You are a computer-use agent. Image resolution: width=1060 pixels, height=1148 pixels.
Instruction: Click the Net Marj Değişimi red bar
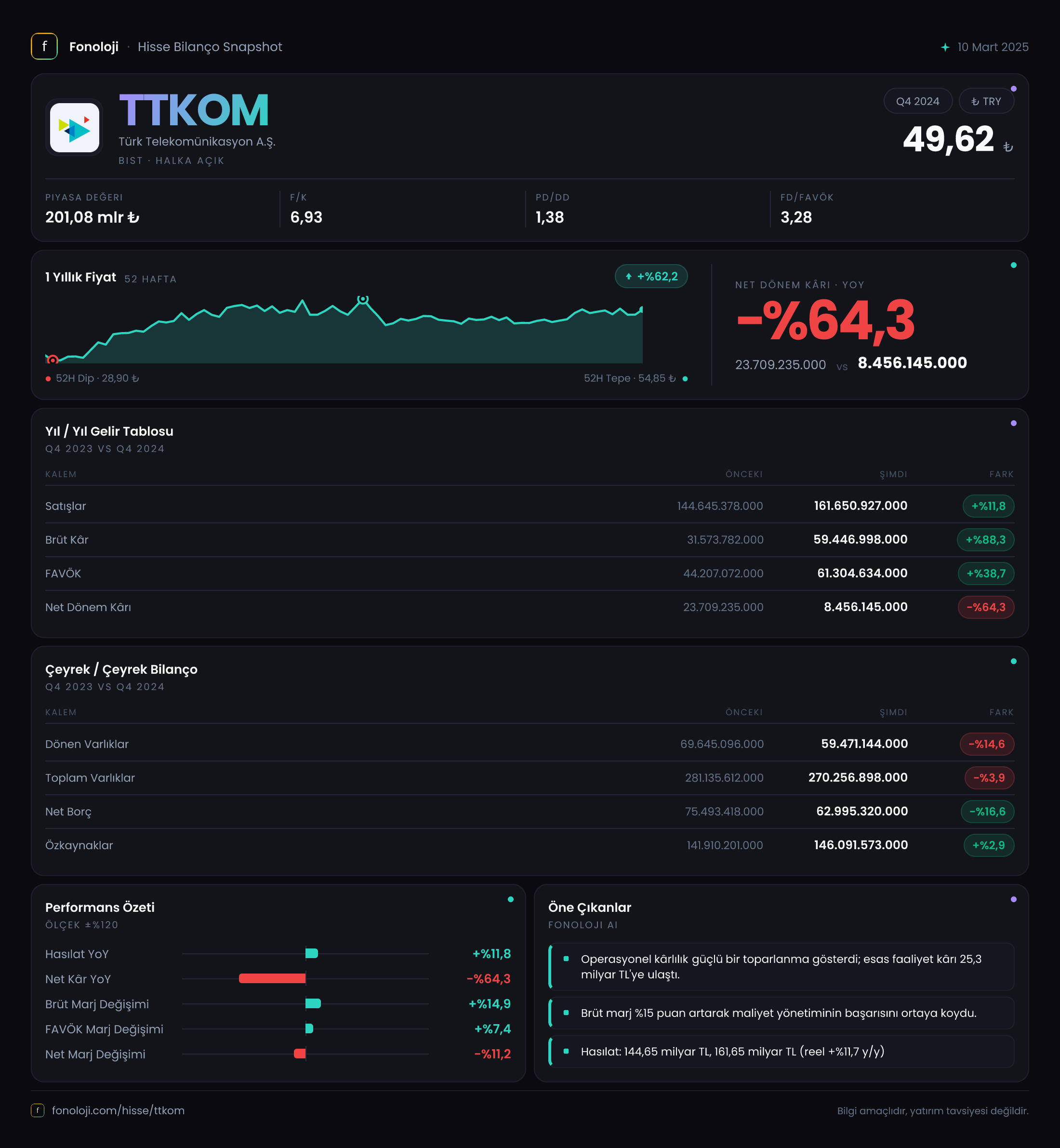[300, 1054]
